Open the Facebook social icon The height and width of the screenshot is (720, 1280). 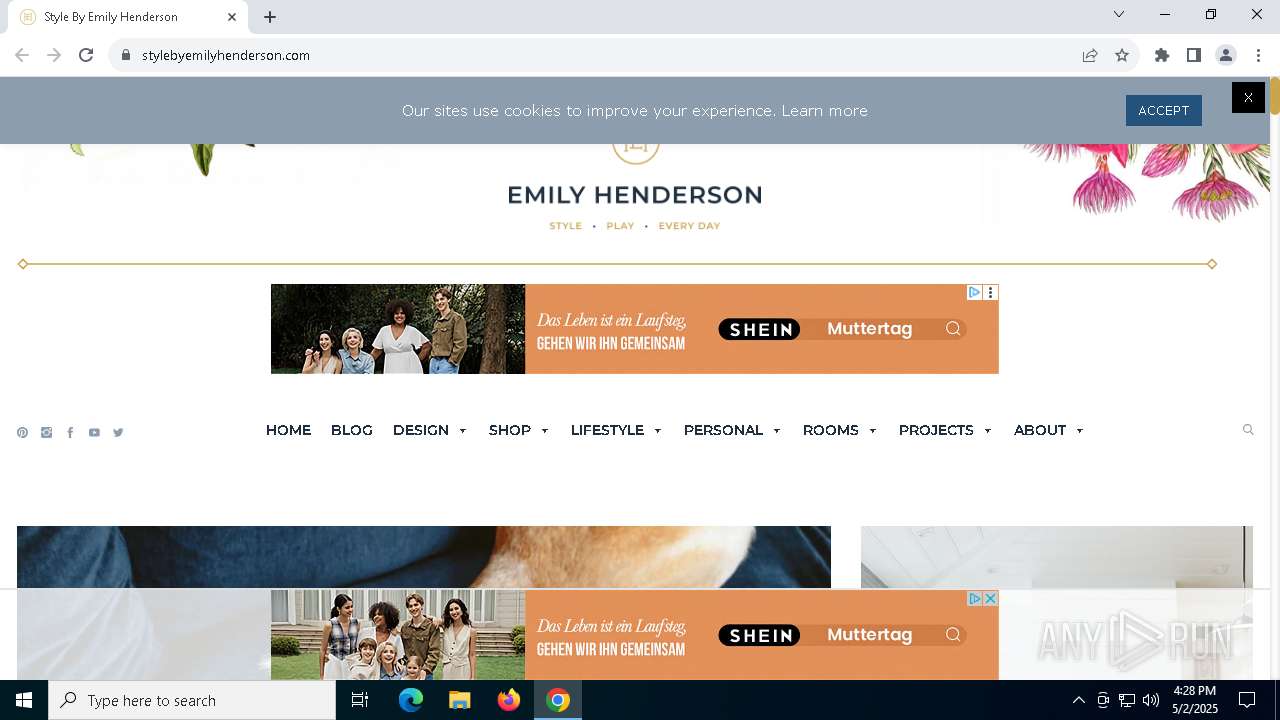point(70,433)
